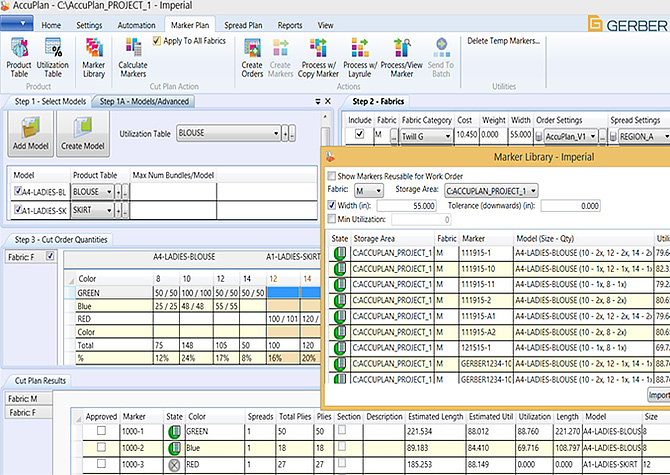This screenshot has height=475, width=670.
Task: Click ellipsis button next to fabric M
Action: [394, 137]
